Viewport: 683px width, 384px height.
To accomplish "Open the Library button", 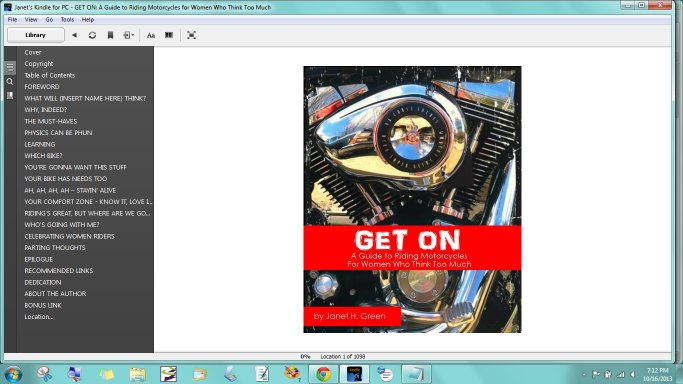I will tap(36, 35).
